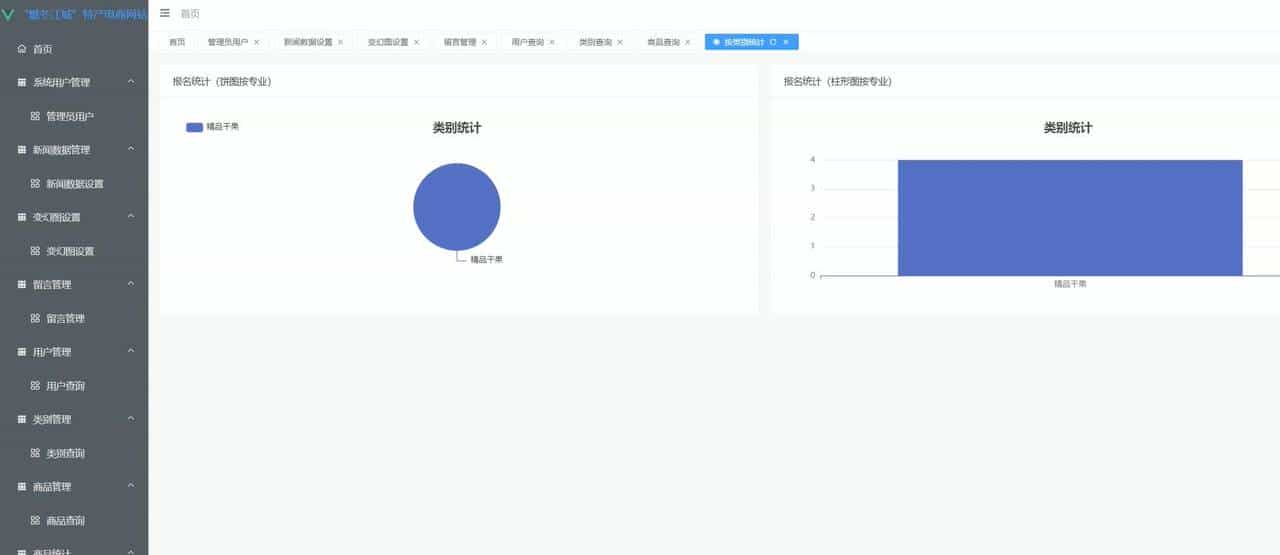Click the hamburger menu collapse icon
1280x555 pixels.
[x=165, y=13]
